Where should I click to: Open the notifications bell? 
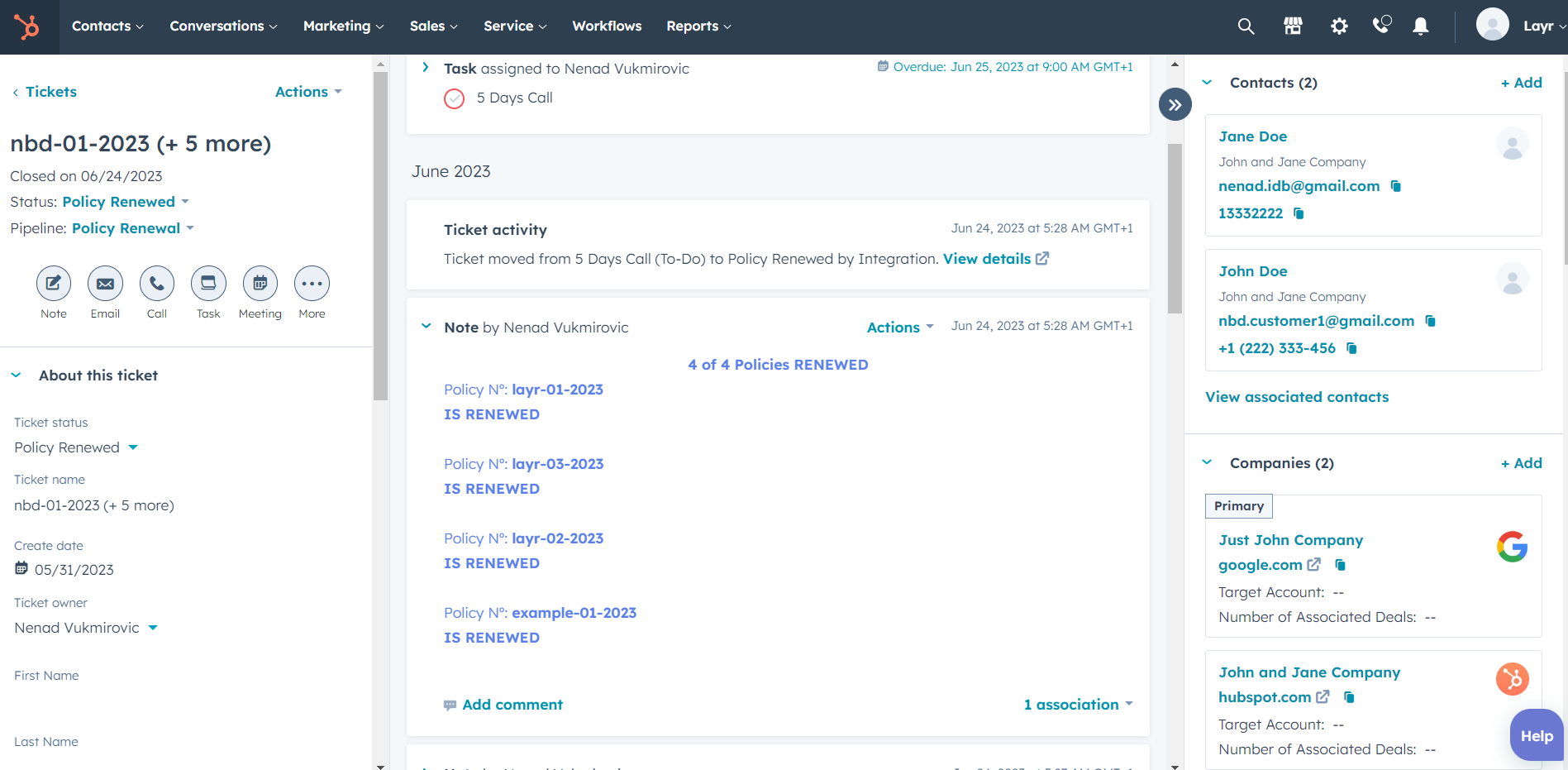[1420, 26]
